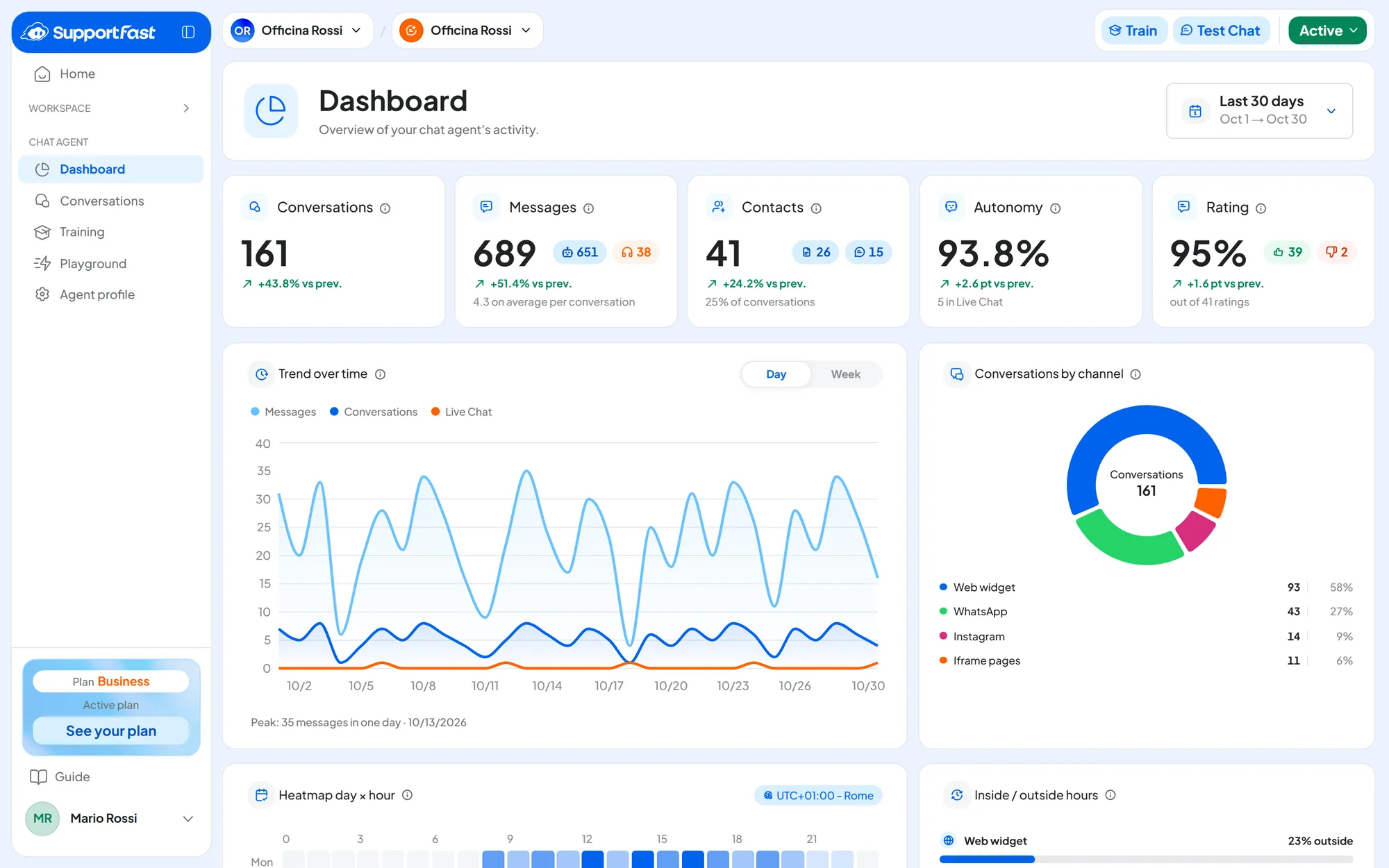Click info icon beside Heatmap day × hour
The height and width of the screenshot is (868, 1389).
[x=408, y=795]
